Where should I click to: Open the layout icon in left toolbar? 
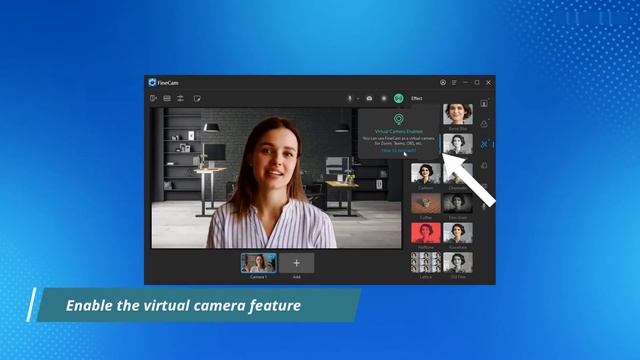(167, 98)
